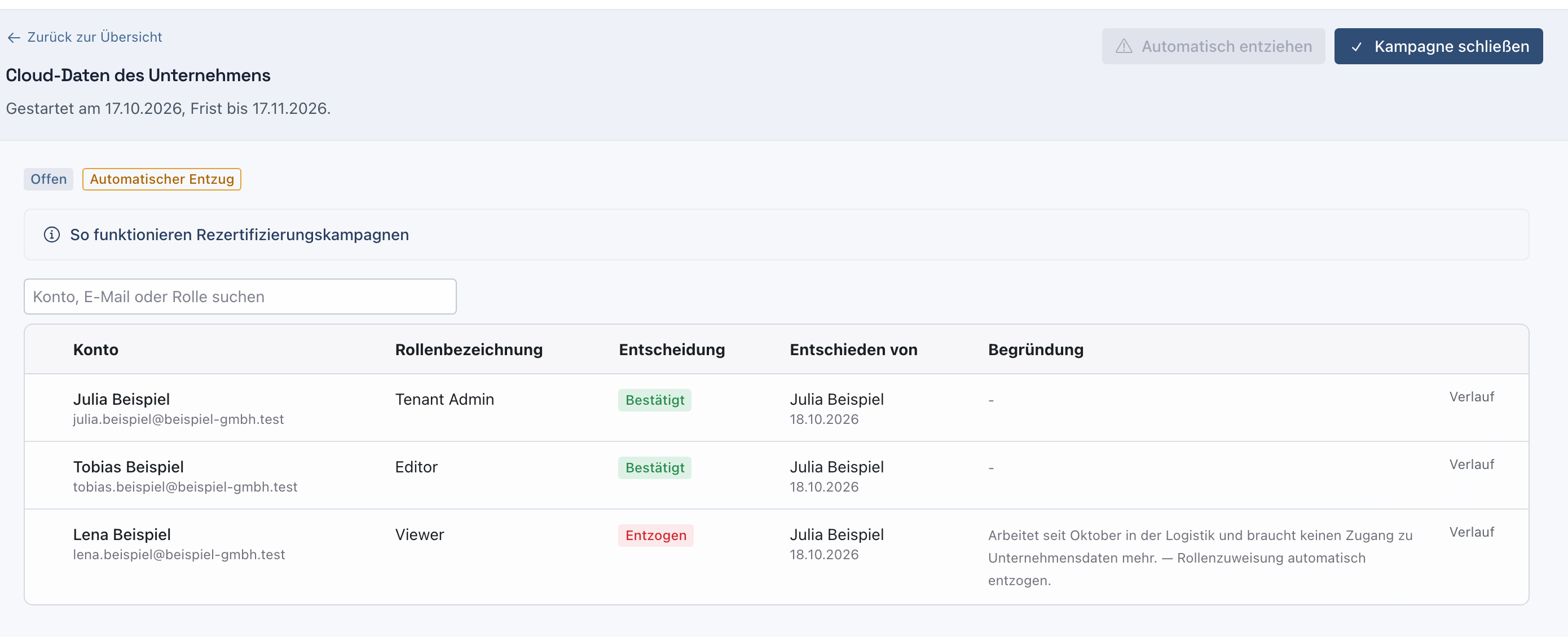Click Bestätigt badge in Tobias Beispiel row
The height and width of the screenshot is (637, 1568).
tap(654, 468)
